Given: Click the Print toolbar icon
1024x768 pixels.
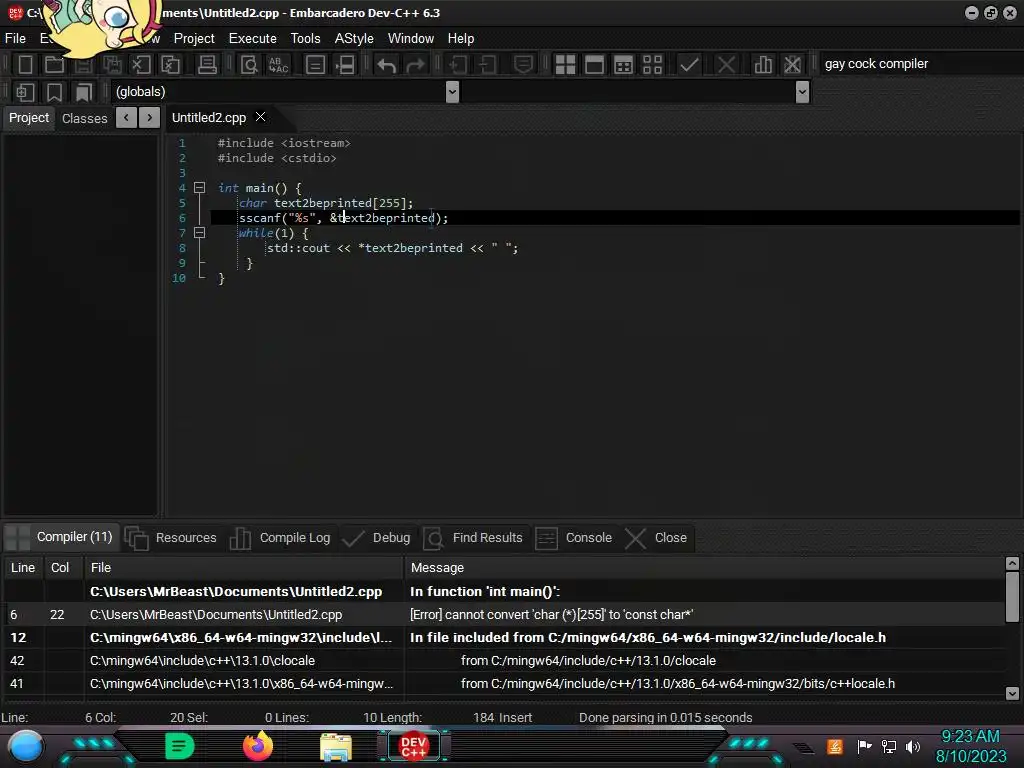Looking at the screenshot, I should [208, 64].
